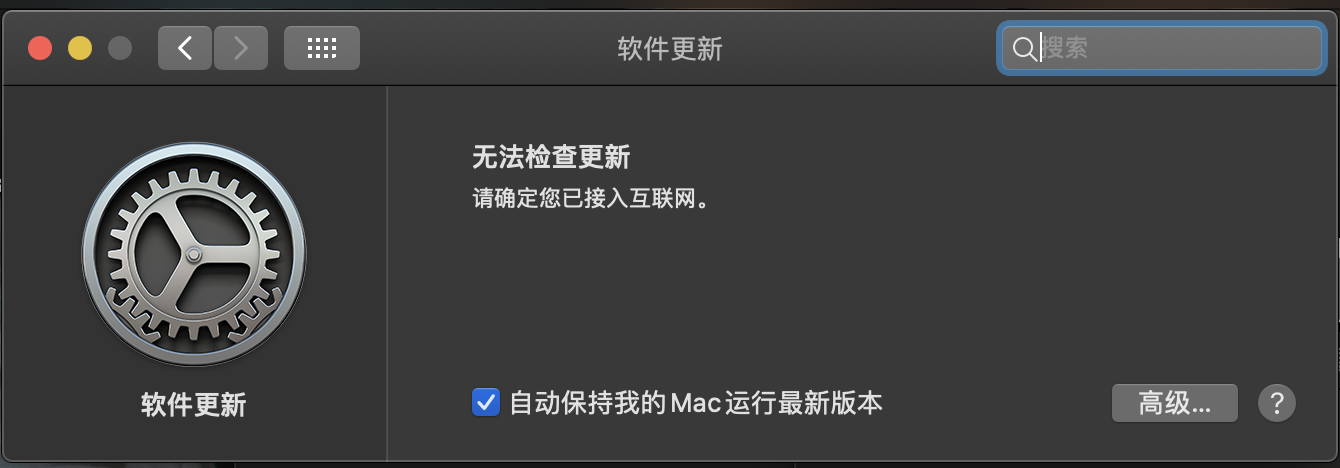Screen dimensions: 1340x468
Task: Open help with the question mark button
Action: point(1277,404)
